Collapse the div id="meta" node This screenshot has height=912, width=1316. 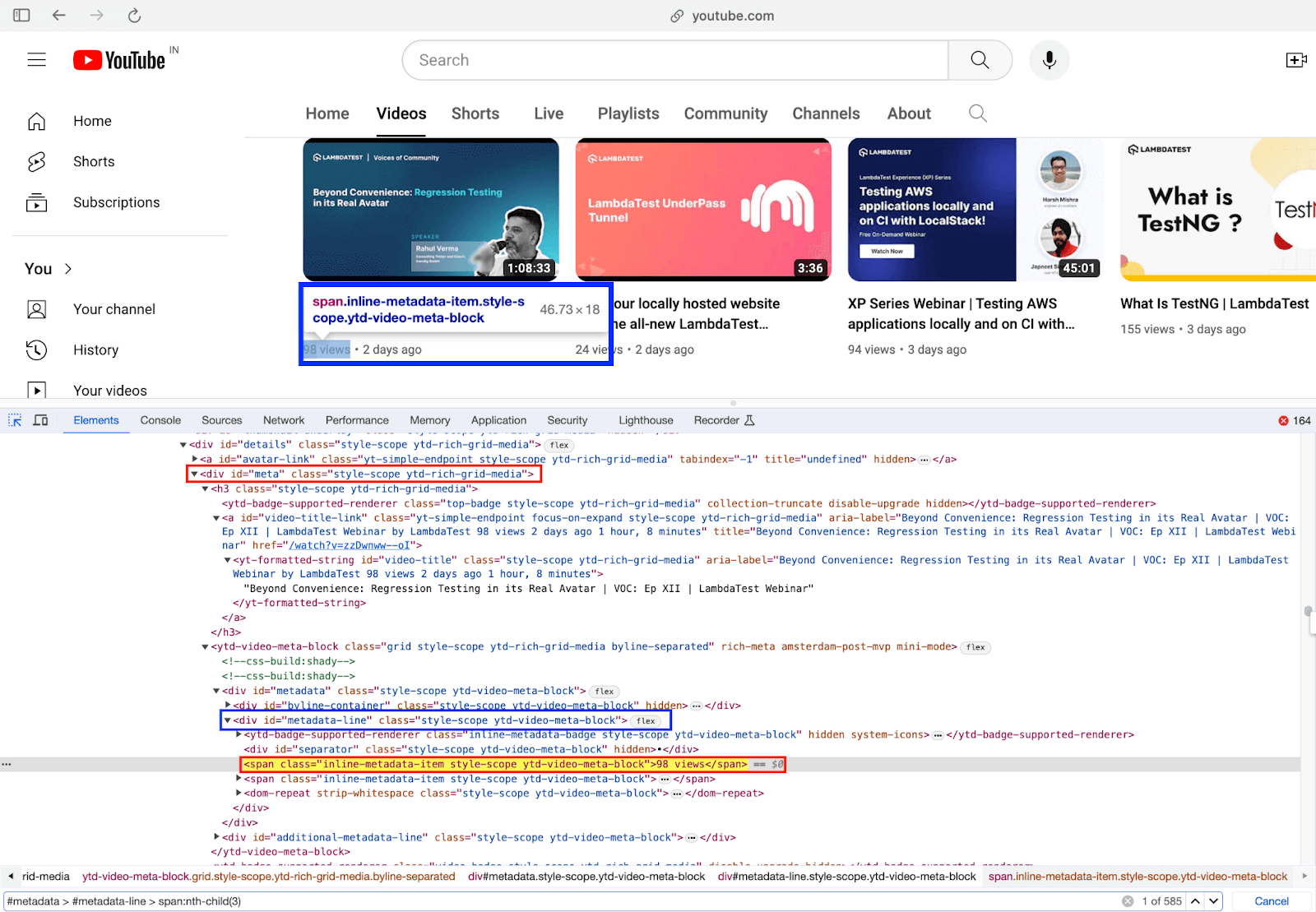(194, 475)
